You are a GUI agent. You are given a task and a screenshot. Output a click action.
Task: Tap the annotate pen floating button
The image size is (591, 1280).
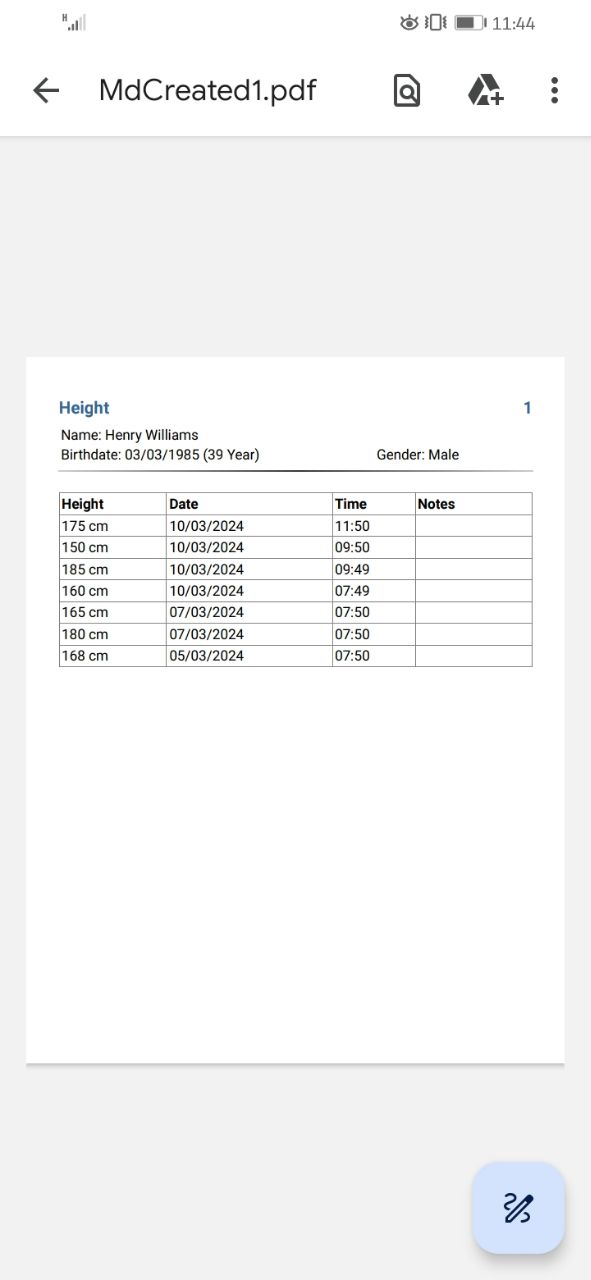pyautogui.click(x=518, y=1208)
